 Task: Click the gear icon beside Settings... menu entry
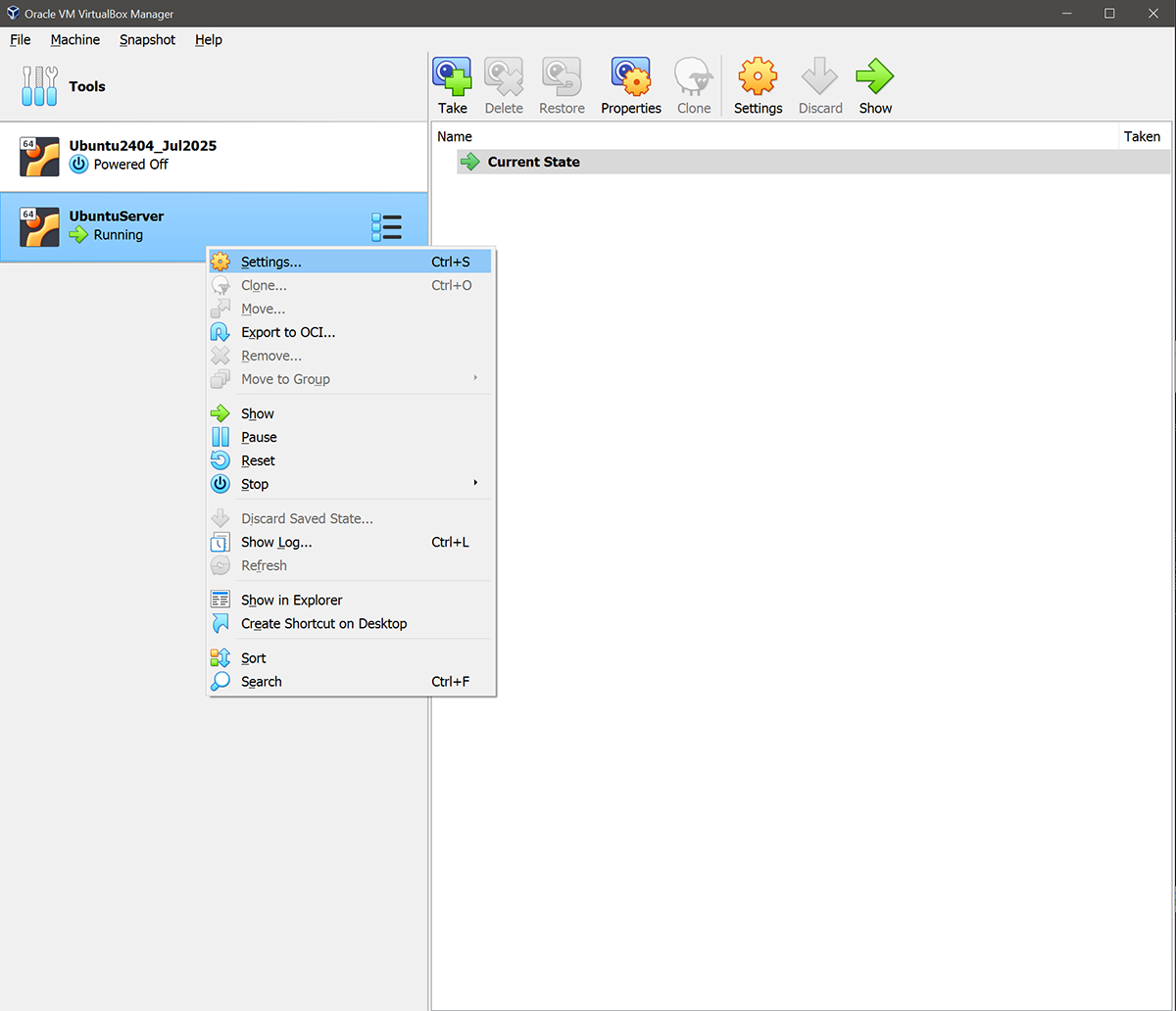point(220,262)
